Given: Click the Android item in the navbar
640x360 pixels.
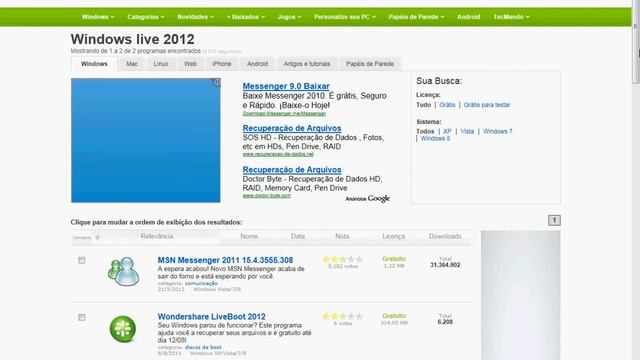Looking at the screenshot, I should [x=469, y=17].
